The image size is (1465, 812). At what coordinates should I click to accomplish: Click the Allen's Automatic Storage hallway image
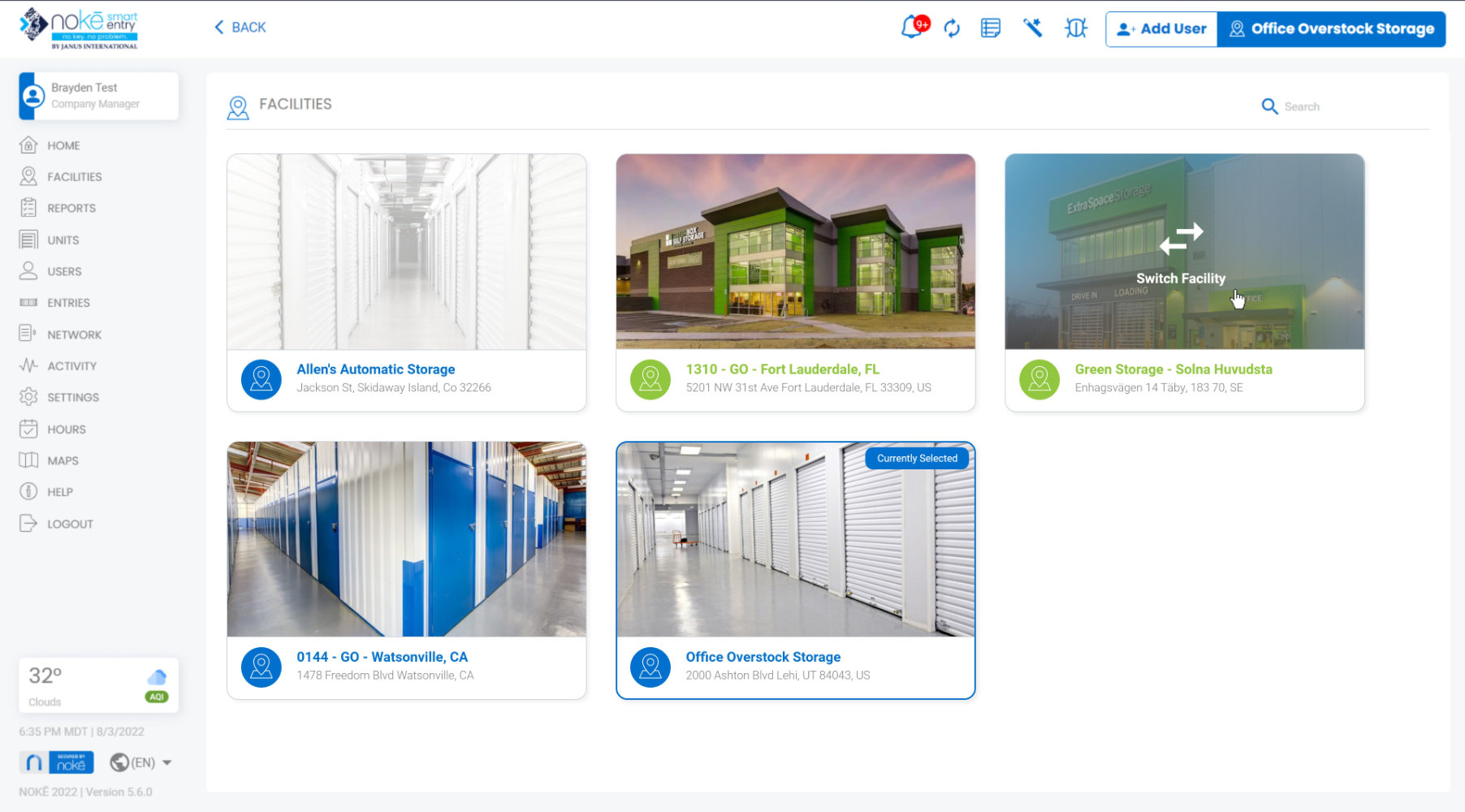[x=406, y=252]
